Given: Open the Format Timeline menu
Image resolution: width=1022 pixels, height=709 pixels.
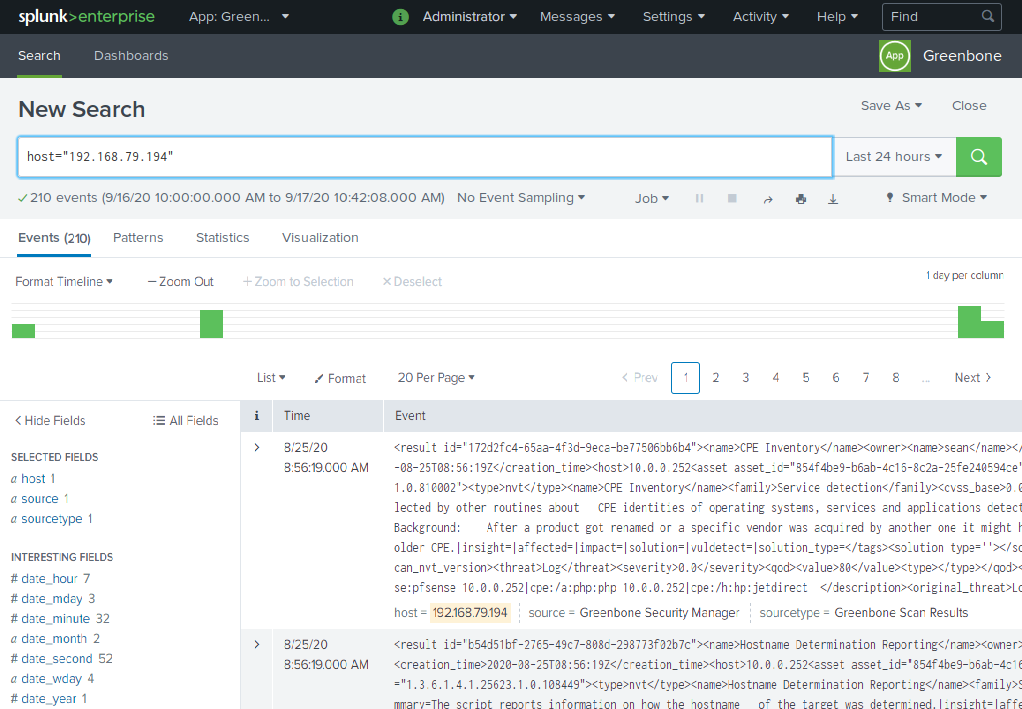Looking at the screenshot, I should [64, 282].
